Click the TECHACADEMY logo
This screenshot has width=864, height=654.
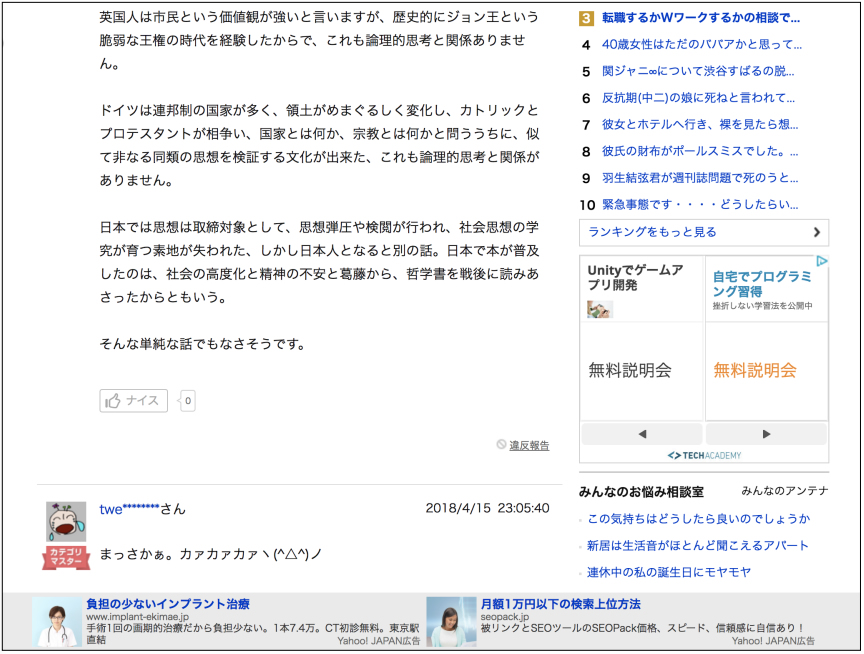[x=704, y=456]
